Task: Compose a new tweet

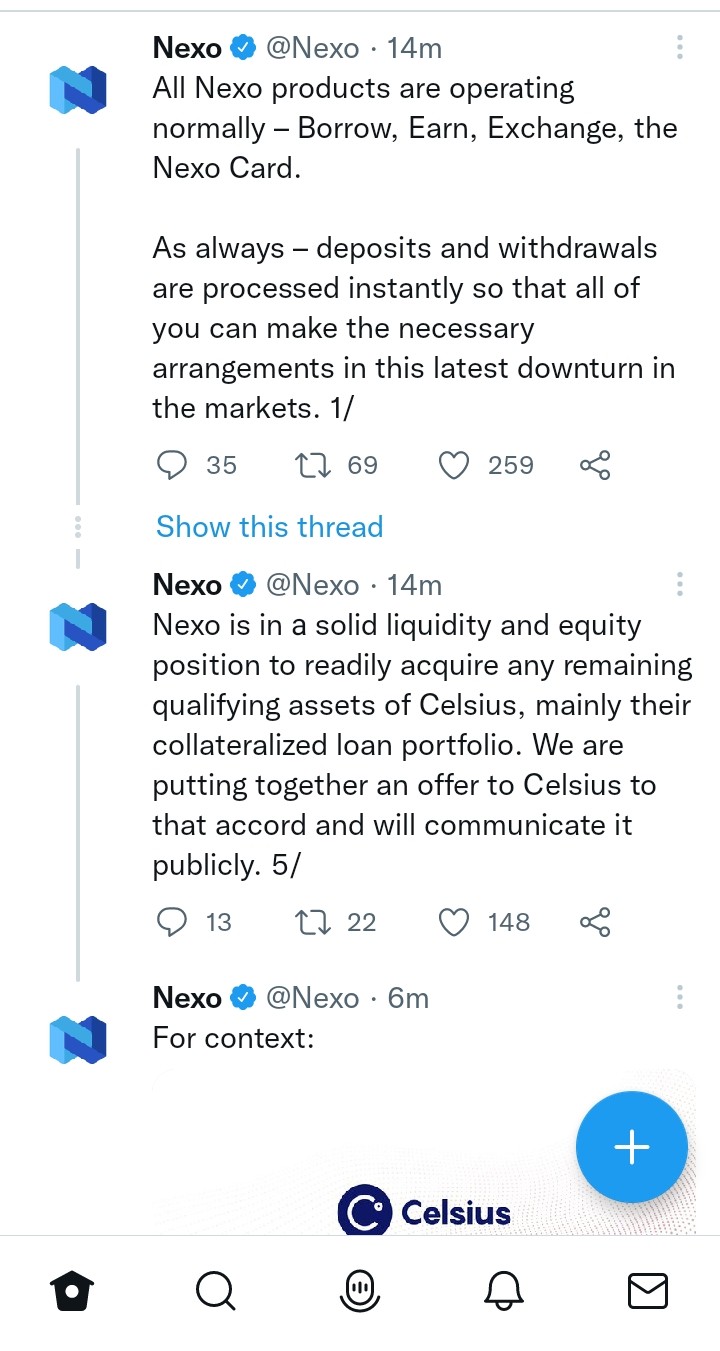Action: pyautogui.click(x=632, y=1146)
